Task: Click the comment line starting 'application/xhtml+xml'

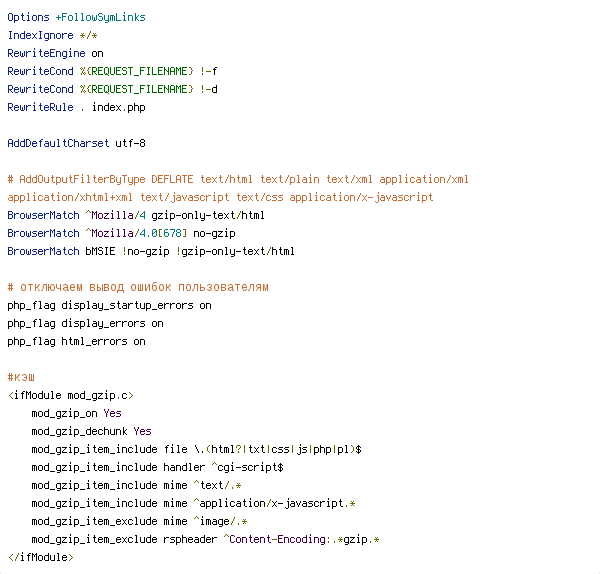Action: coord(220,197)
